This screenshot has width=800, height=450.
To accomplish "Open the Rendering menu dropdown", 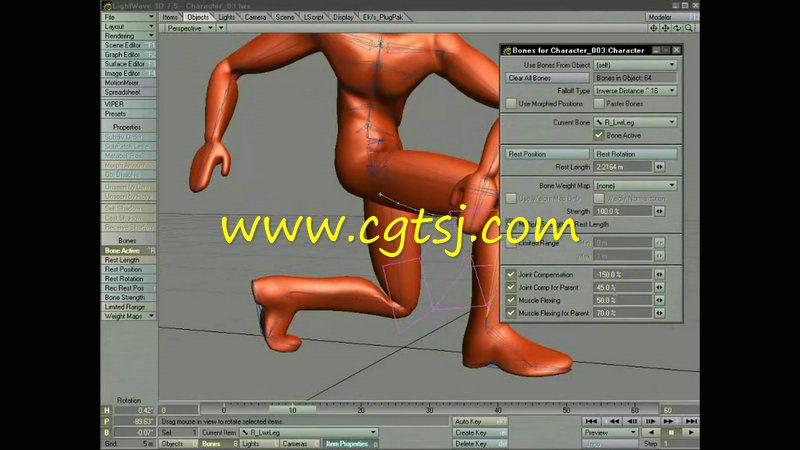I will 129,36.
